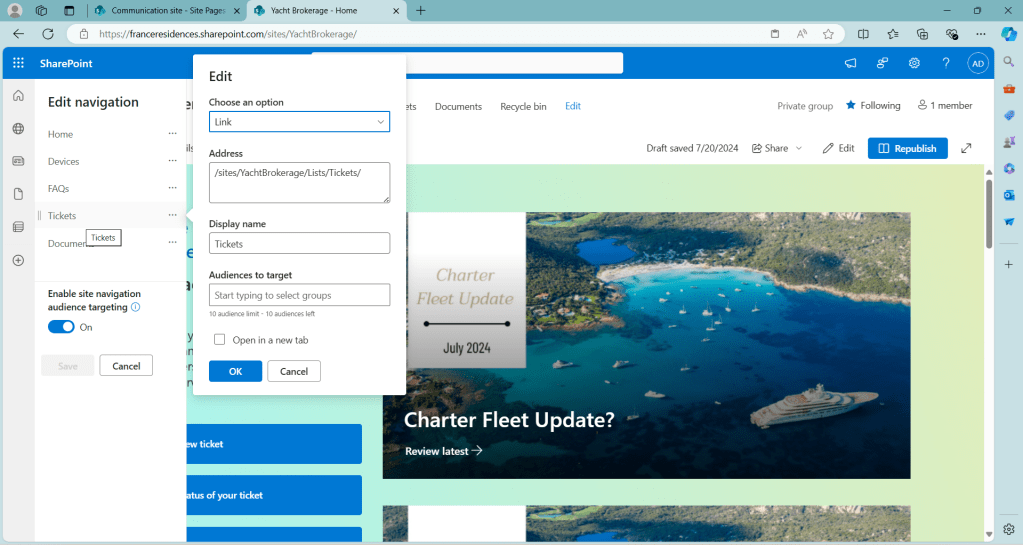Click the expand full-screen arrows icon
This screenshot has height=545, width=1023.
pyautogui.click(x=966, y=148)
